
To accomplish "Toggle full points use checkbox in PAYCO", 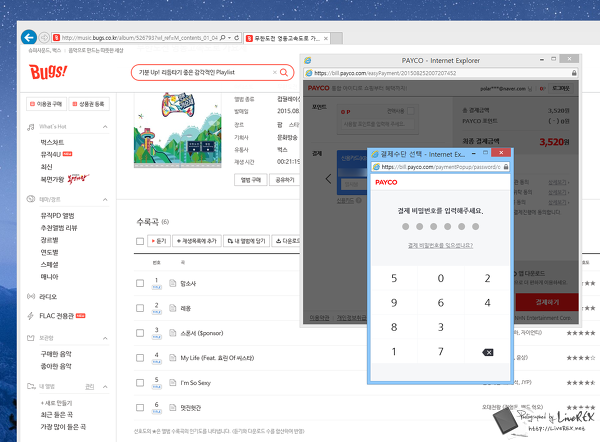I will point(411,111).
